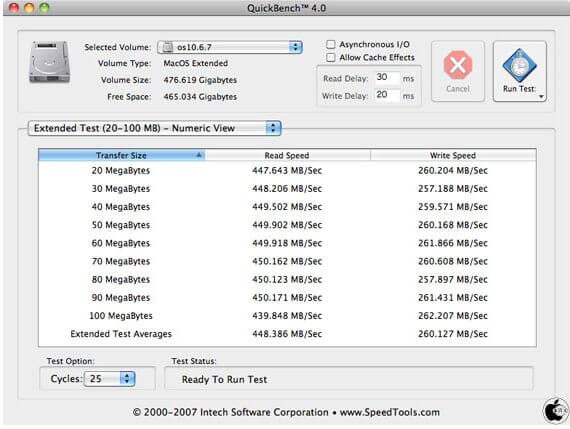Viewport: 570px width, 429px height.
Task: Click the MacOS Extended volume type text
Action: tap(196, 63)
